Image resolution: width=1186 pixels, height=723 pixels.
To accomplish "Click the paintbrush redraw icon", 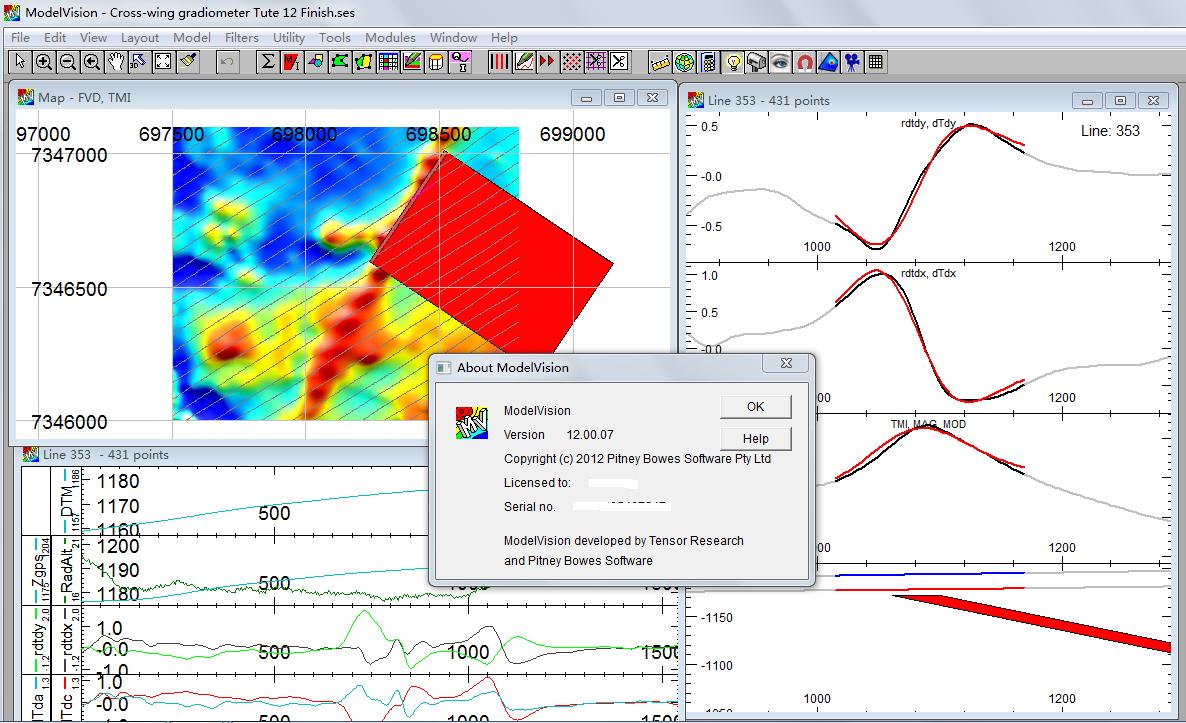I will click(188, 62).
